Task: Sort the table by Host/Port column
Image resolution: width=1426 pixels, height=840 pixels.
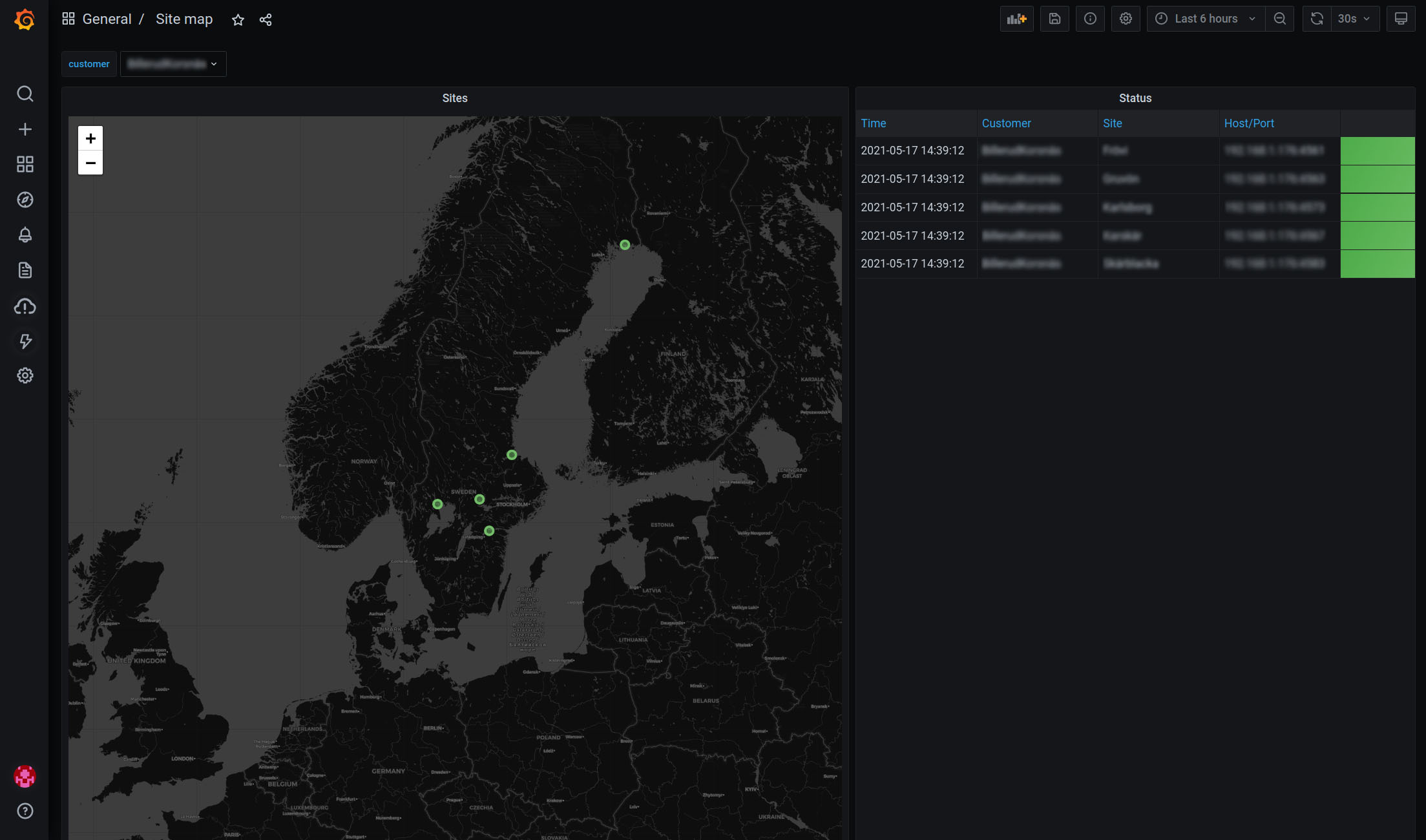Action: pos(1248,123)
